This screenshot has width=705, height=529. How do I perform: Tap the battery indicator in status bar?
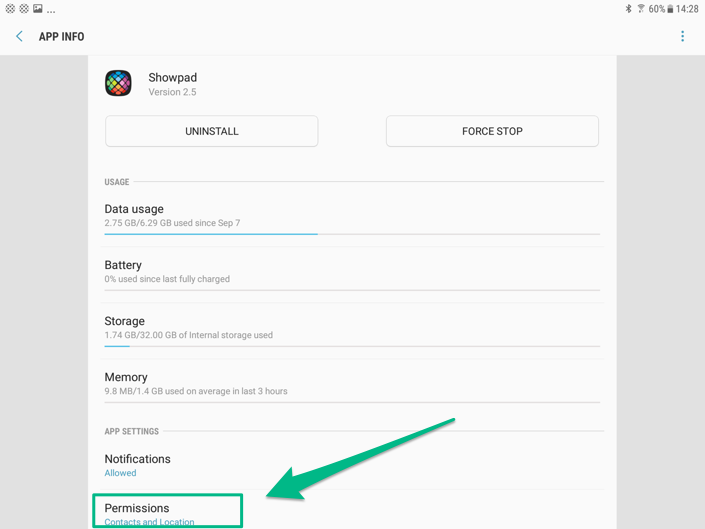670,9
